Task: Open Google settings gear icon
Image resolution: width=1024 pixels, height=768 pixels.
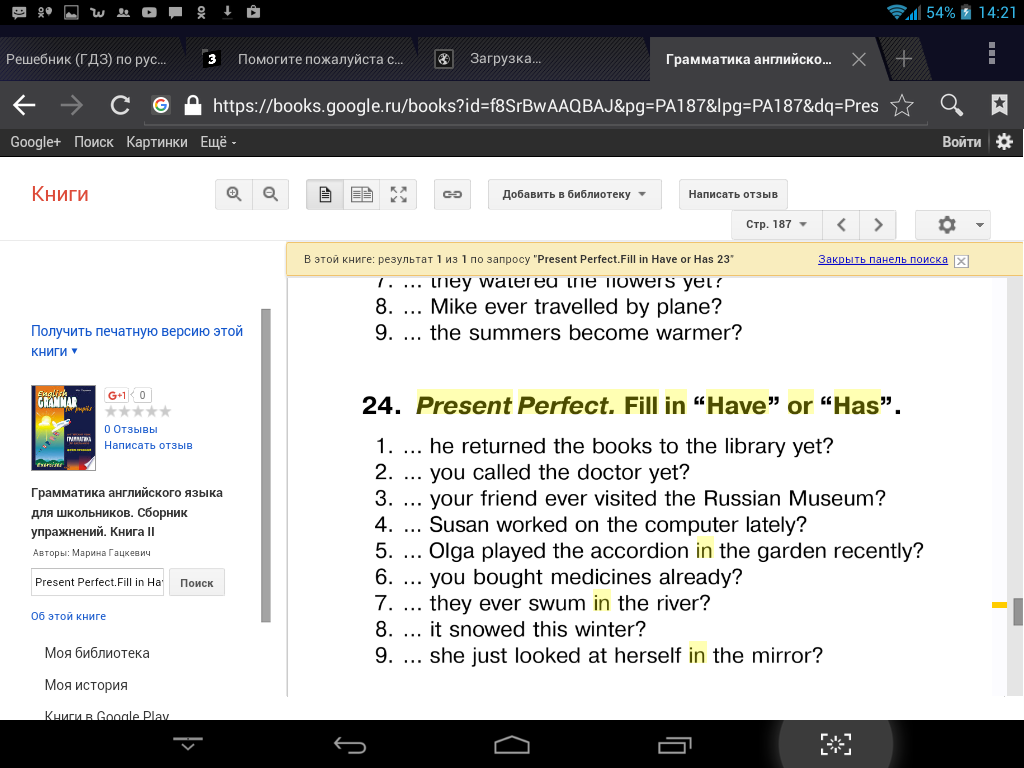Action: [1004, 142]
